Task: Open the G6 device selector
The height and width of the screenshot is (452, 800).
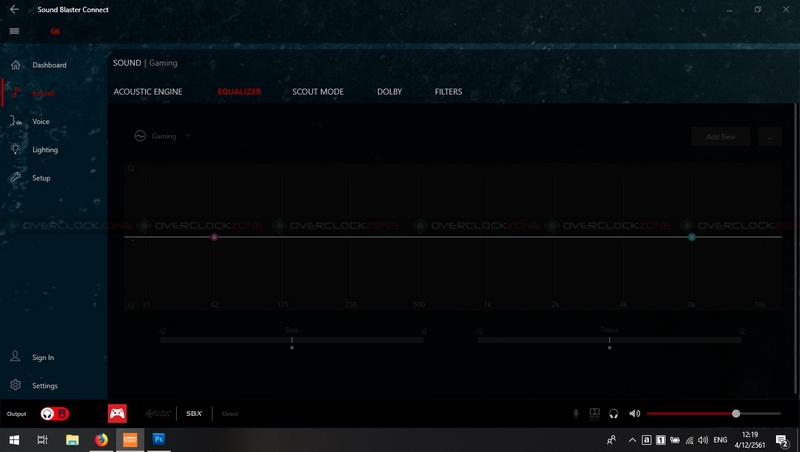Action: (55, 31)
